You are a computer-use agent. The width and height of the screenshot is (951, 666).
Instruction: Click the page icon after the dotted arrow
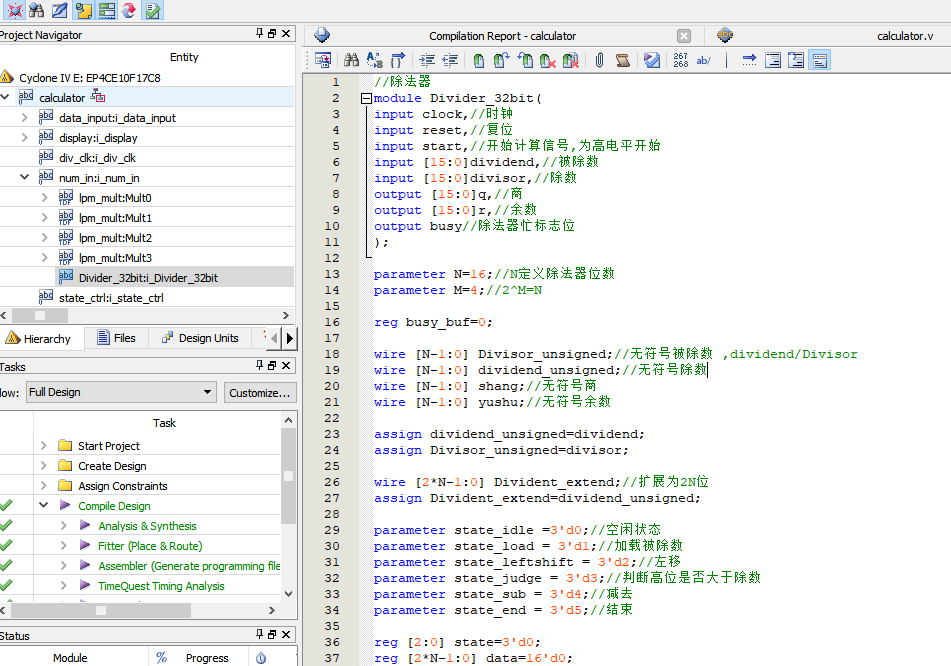pos(773,60)
